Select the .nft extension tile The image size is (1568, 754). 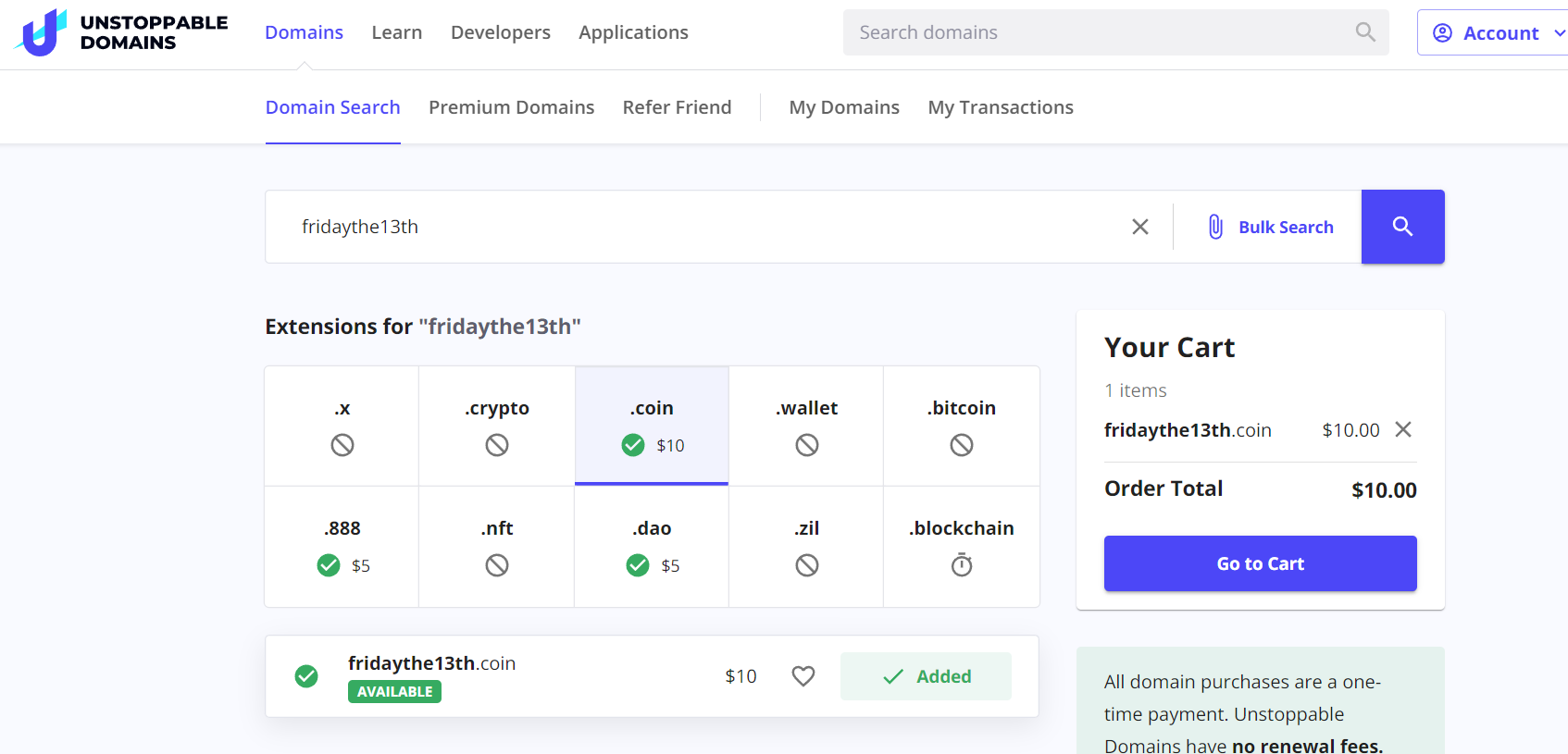coord(497,547)
